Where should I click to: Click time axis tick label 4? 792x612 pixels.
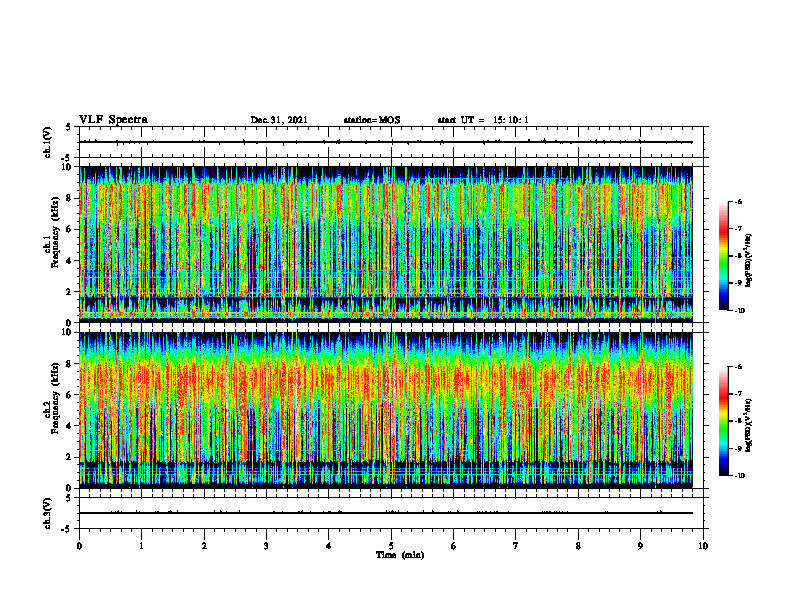pyautogui.click(x=329, y=546)
